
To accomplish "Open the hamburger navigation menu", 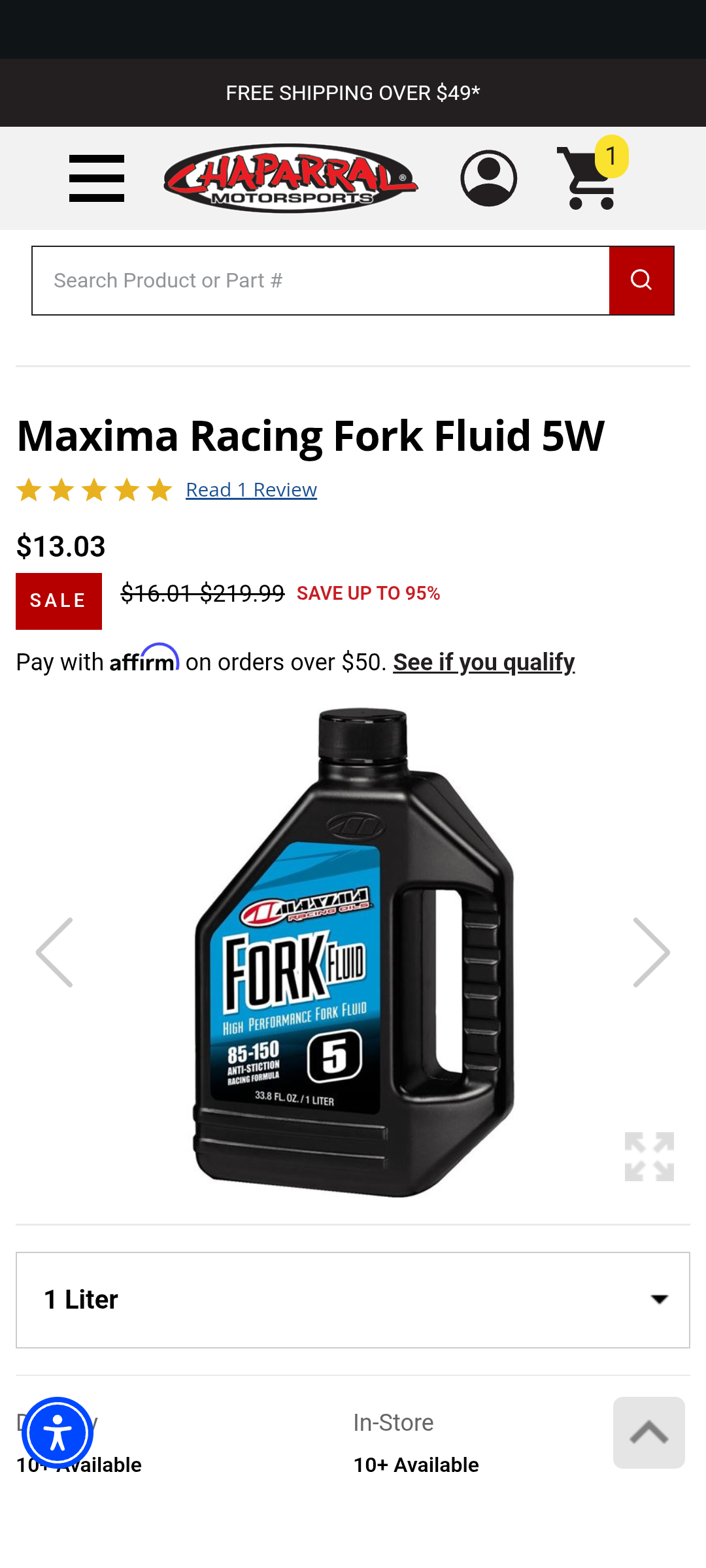I will [97, 178].
